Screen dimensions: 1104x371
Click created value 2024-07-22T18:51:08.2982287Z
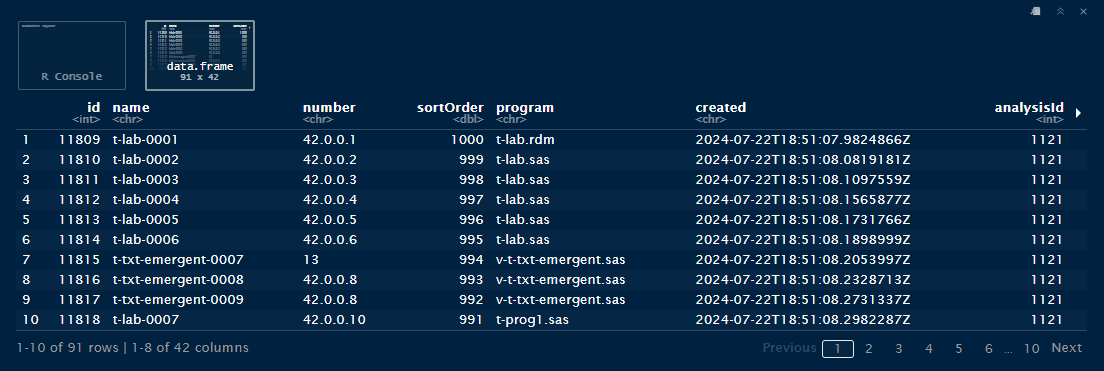coord(803,320)
